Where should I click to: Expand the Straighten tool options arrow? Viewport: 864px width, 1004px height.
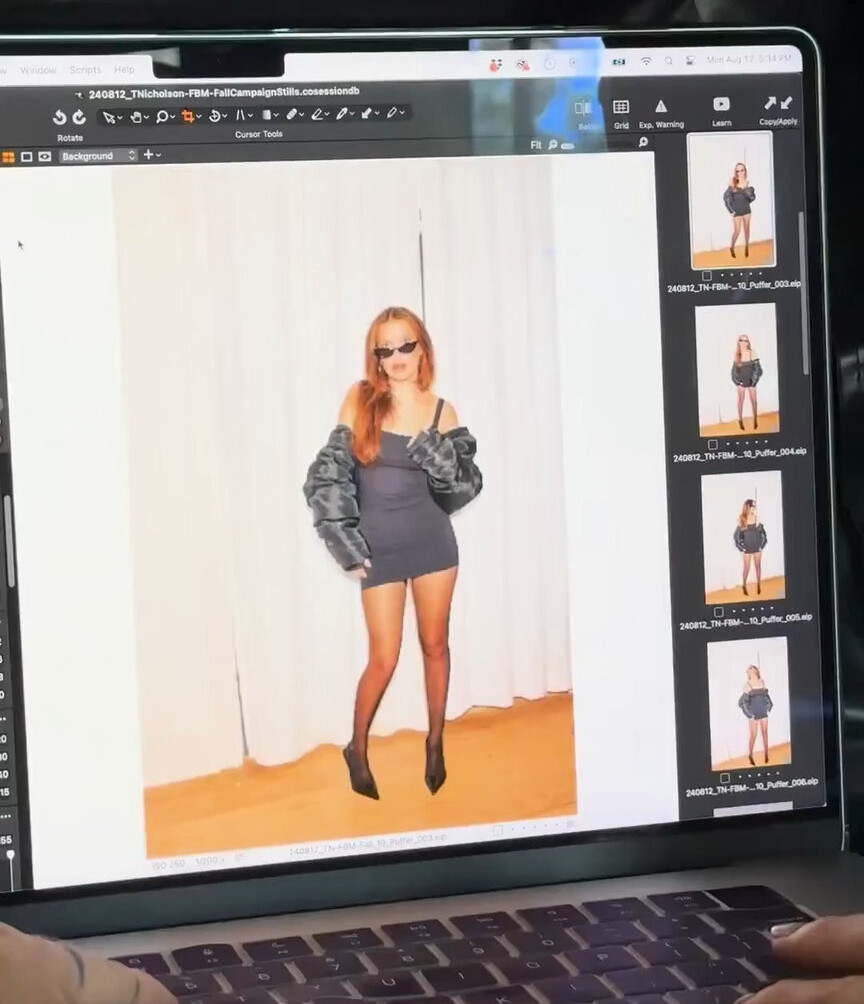pyautogui.click(x=225, y=117)
